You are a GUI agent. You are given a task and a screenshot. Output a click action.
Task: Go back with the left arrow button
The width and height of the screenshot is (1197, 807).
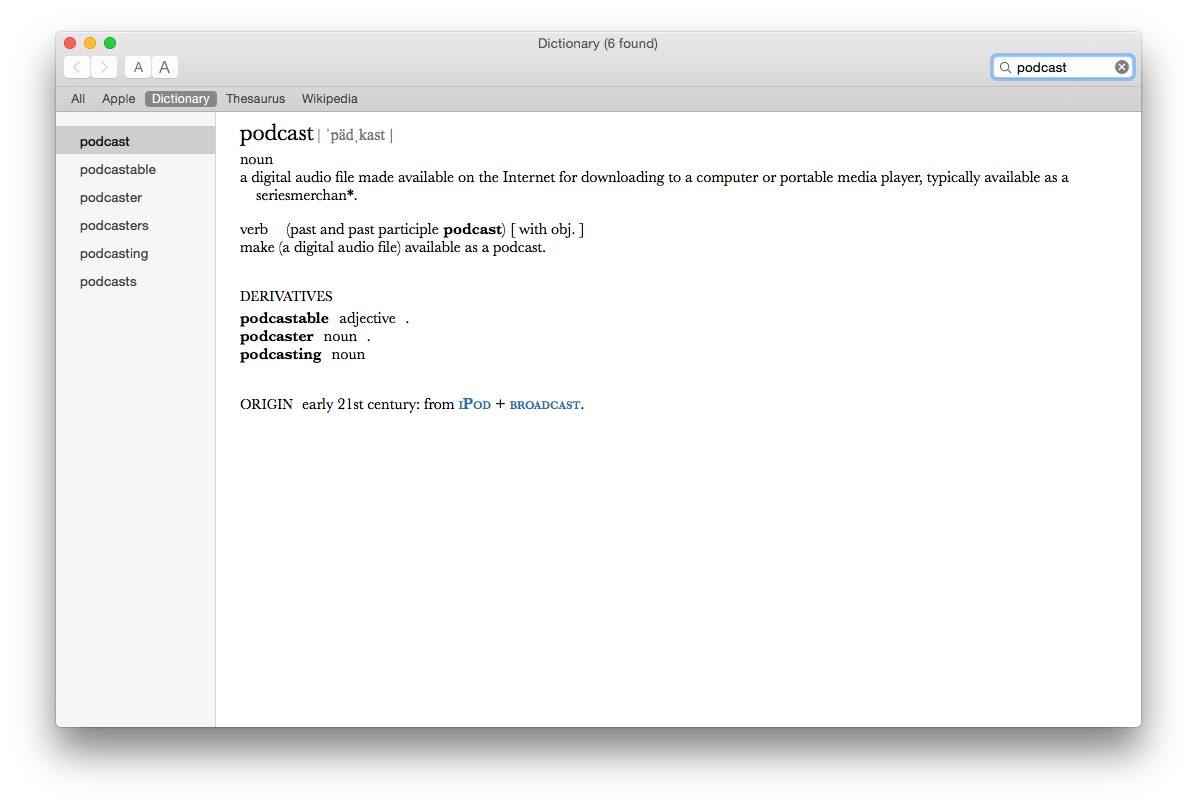[77, 67]
